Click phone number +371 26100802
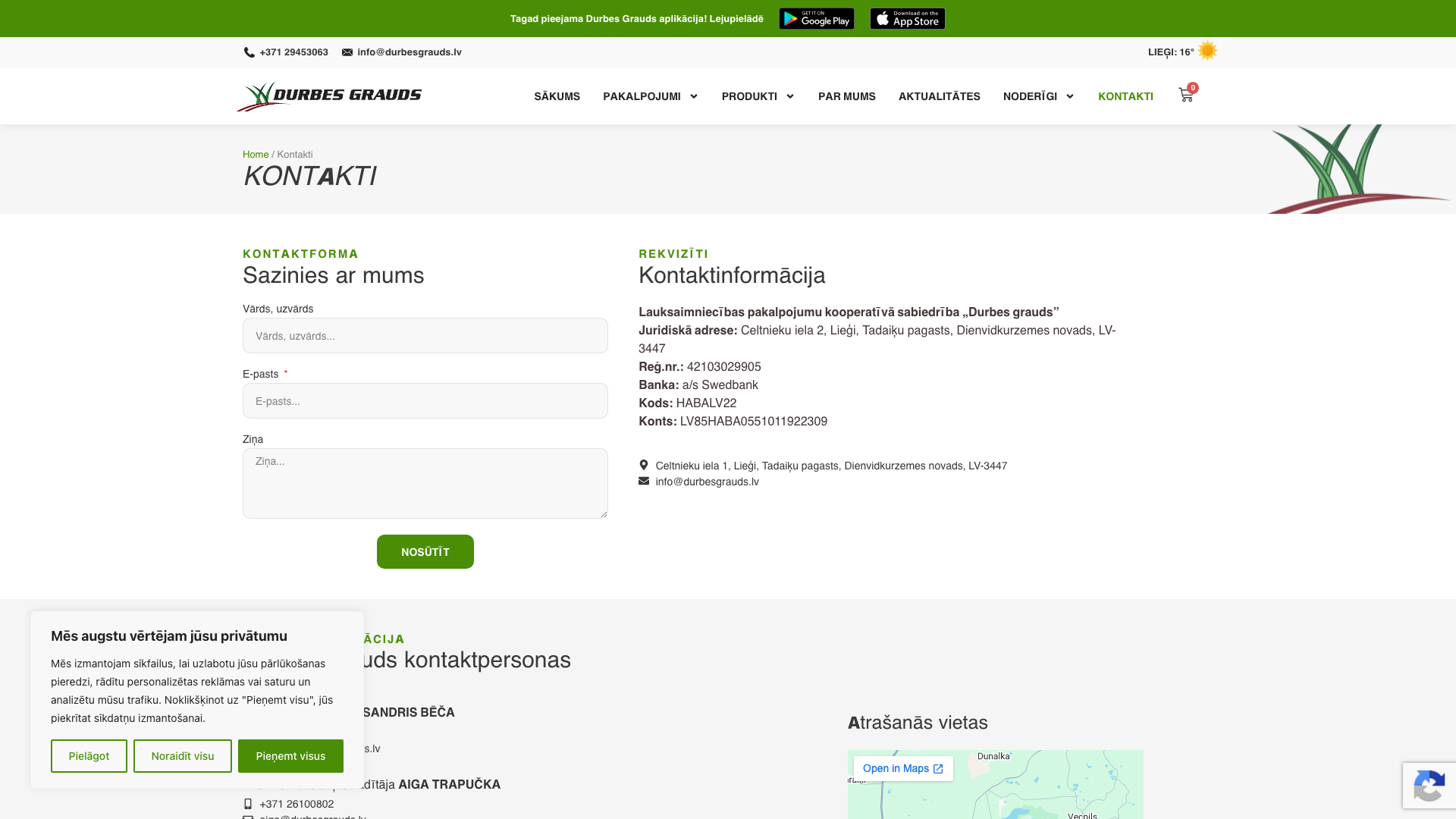This screenshot has height=819, width=1456. 297,804
